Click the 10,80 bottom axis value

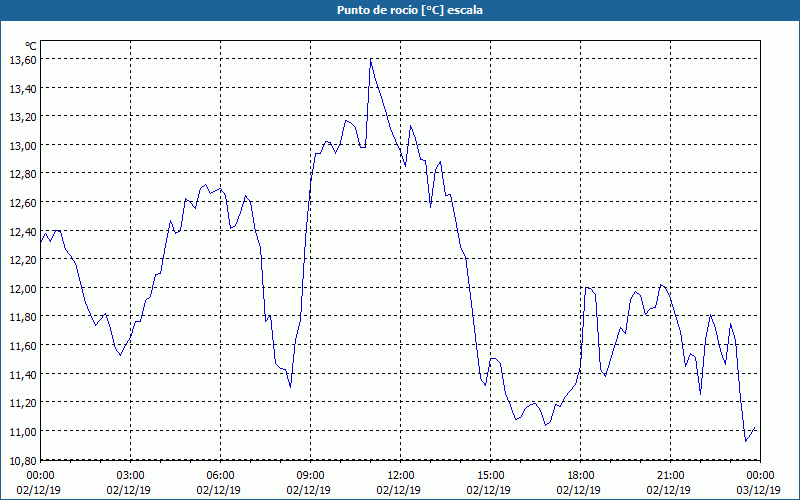[x=23, y=460]
